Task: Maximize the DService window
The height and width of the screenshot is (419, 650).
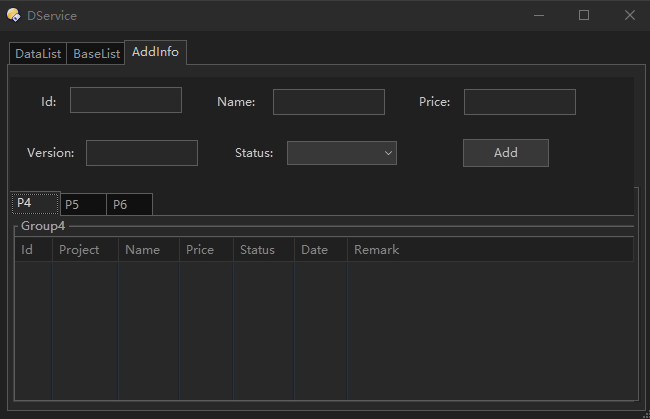Action: tap(584, 15)
